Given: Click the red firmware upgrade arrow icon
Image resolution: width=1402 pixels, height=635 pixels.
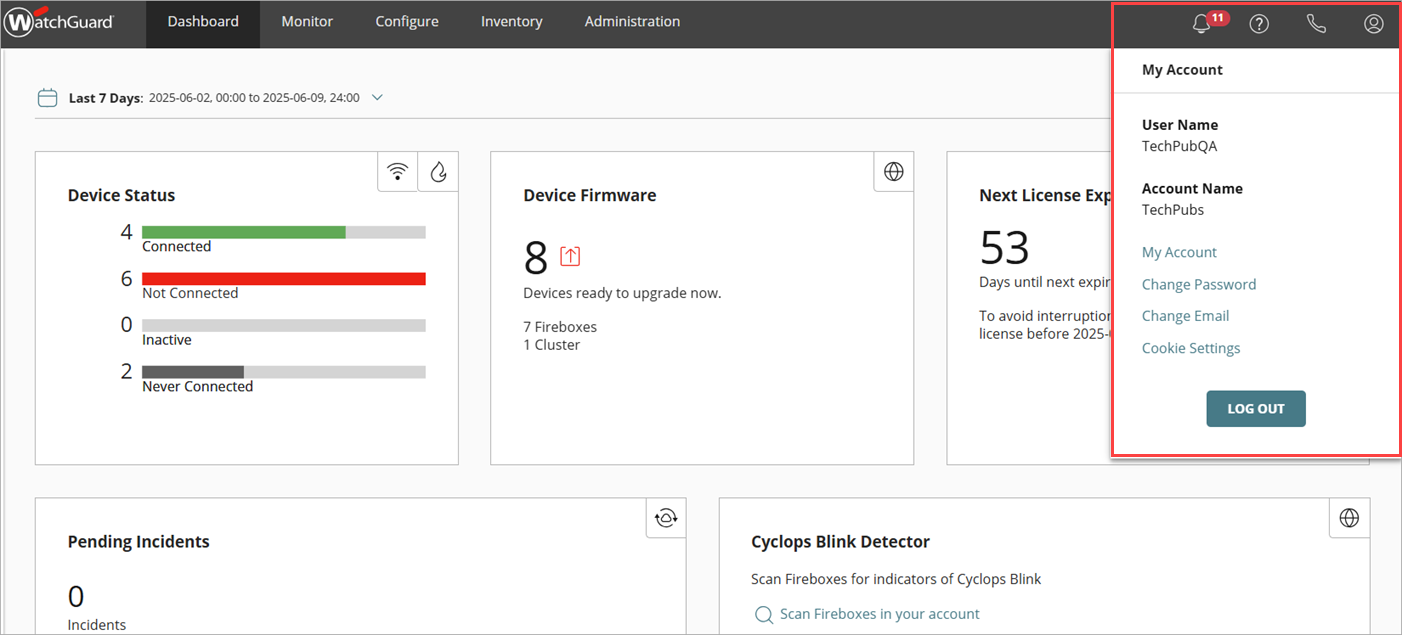Looking at the screenshot, I should point(570,256).
